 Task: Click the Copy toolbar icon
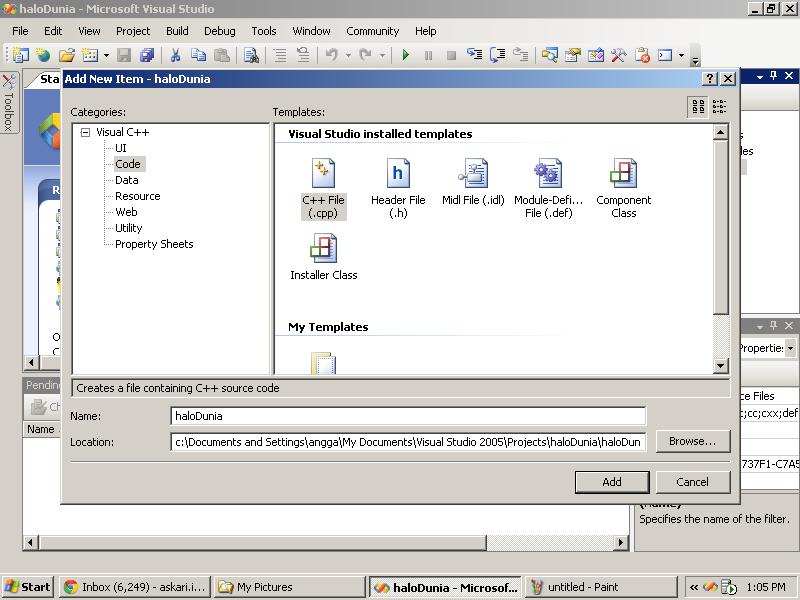click(x=198, y=55)
